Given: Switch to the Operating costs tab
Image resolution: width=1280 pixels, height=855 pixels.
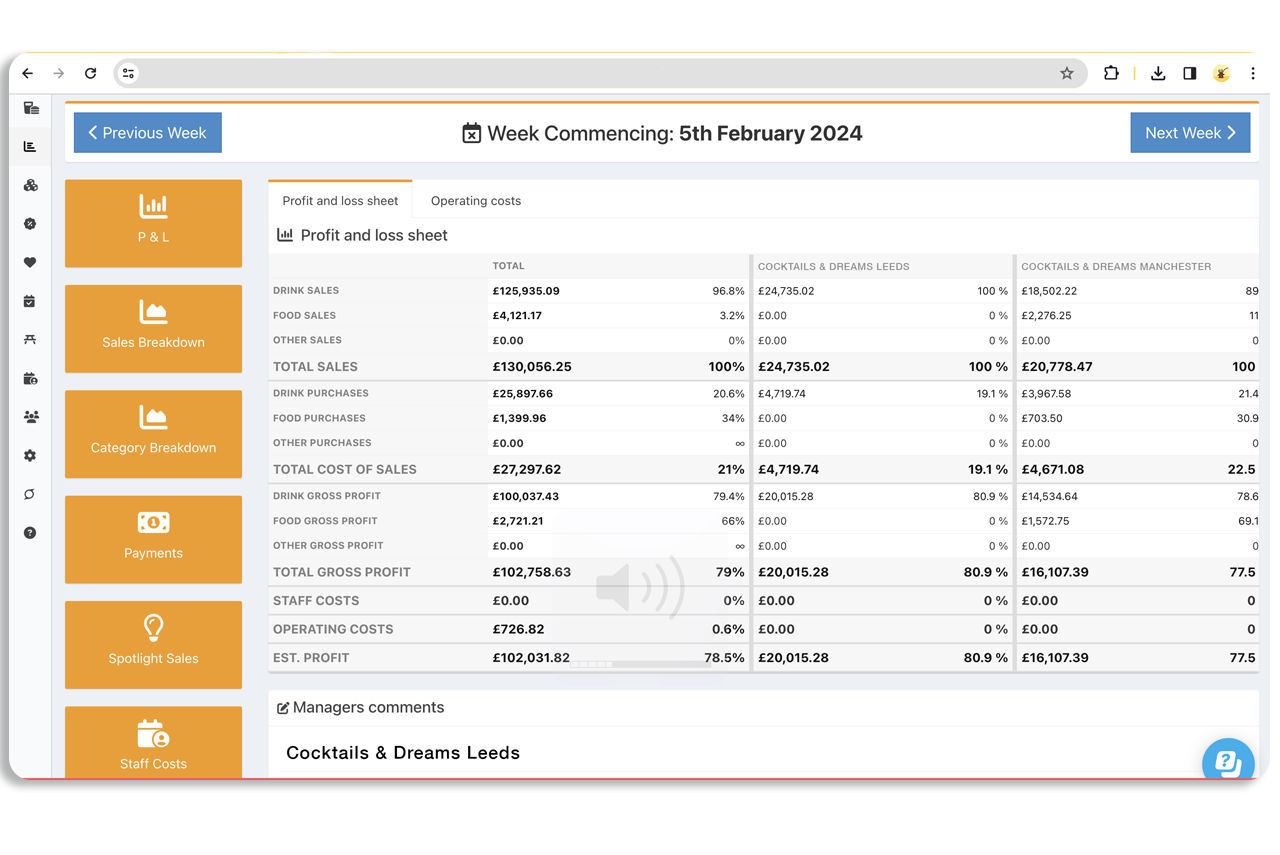Looking at the screenshot, I should tap(475, 201).
